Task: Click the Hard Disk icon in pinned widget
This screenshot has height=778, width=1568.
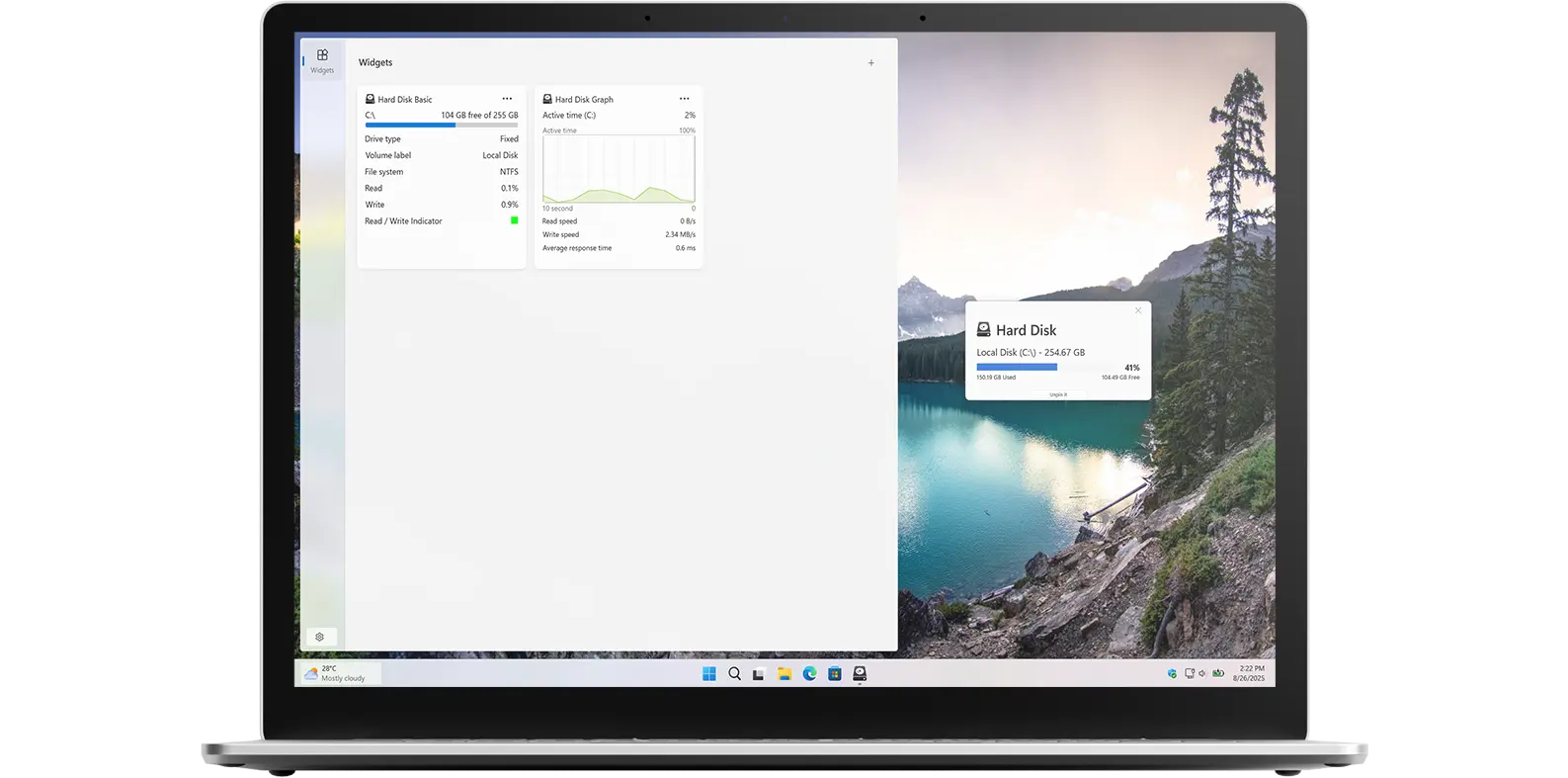Action: click(983, 329)
